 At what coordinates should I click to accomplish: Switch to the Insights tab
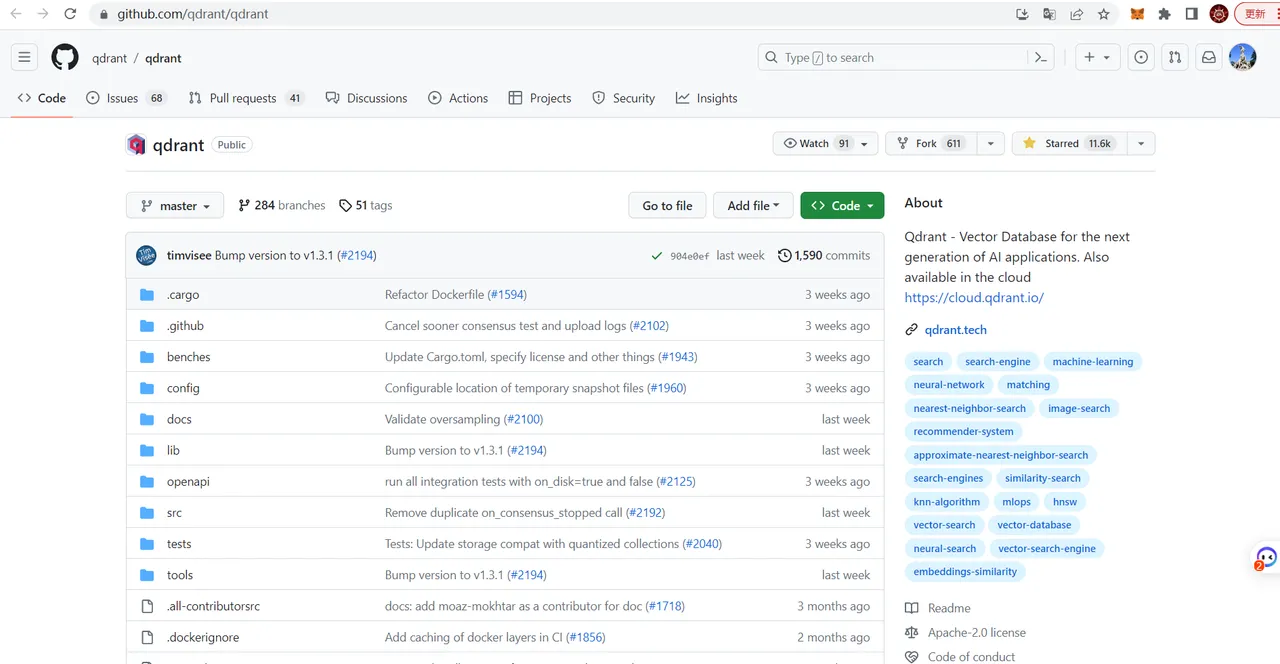706,98
